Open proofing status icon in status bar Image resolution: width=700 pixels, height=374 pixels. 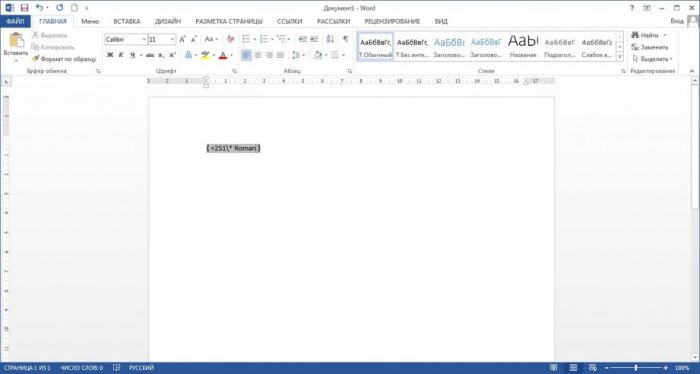(117, 368)
